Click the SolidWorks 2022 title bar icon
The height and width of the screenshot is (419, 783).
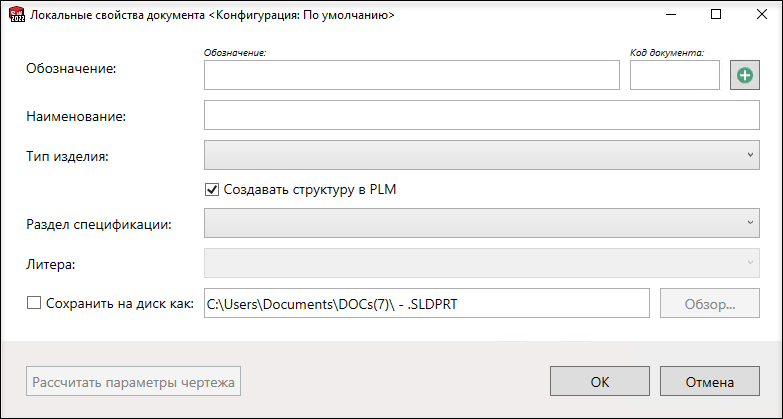pos(17,14)
